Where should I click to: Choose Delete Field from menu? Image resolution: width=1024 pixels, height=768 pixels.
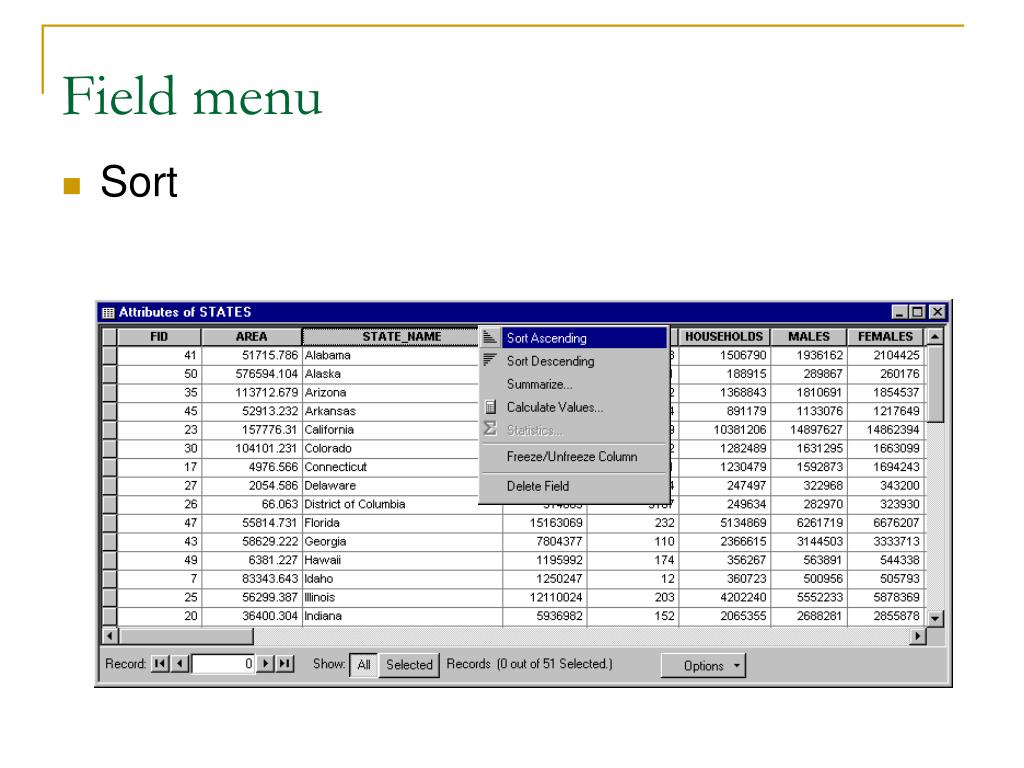click(x=574, y=486)
